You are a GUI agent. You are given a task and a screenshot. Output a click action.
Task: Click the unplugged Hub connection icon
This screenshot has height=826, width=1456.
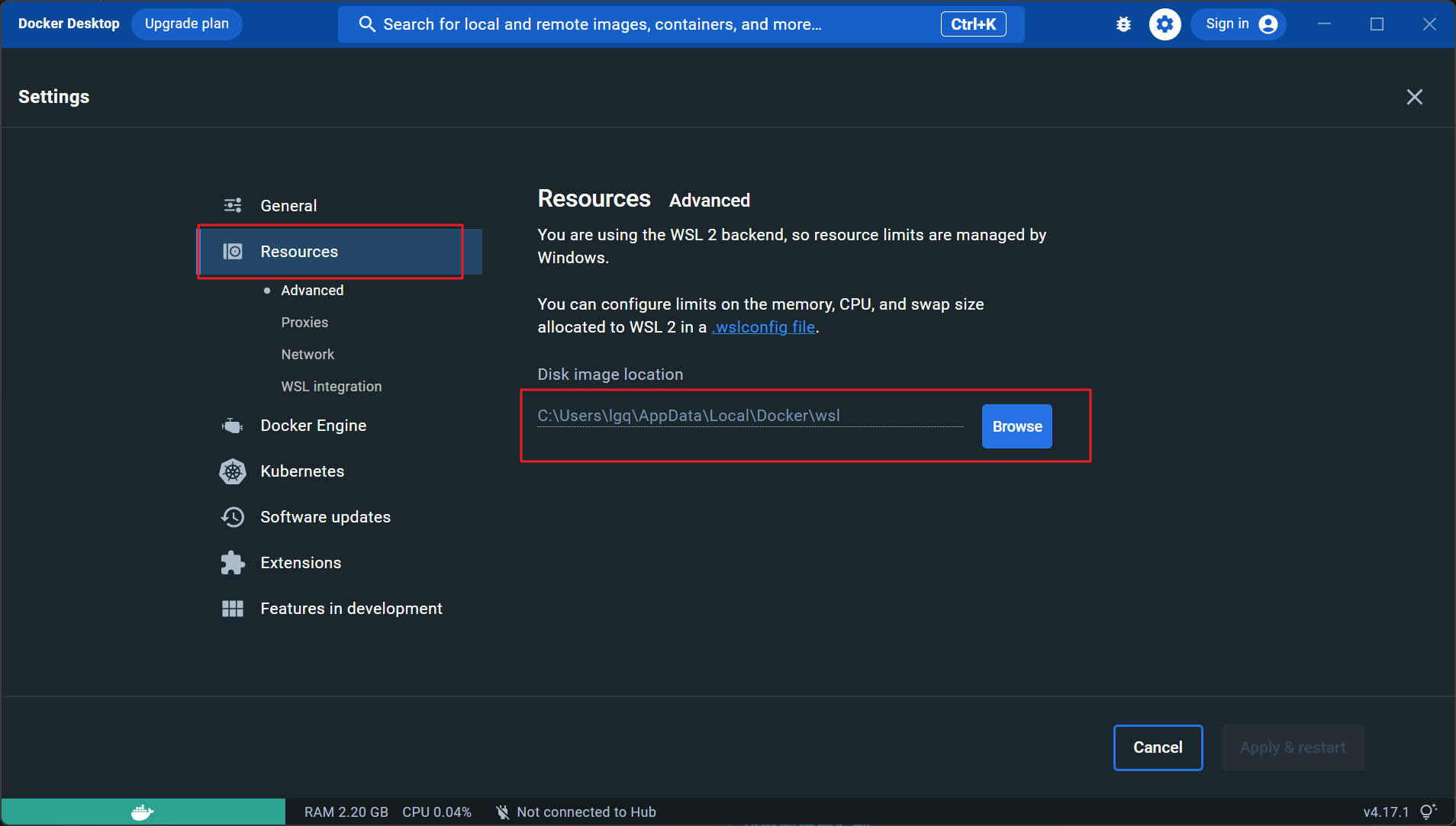click(x=502, y=812)
